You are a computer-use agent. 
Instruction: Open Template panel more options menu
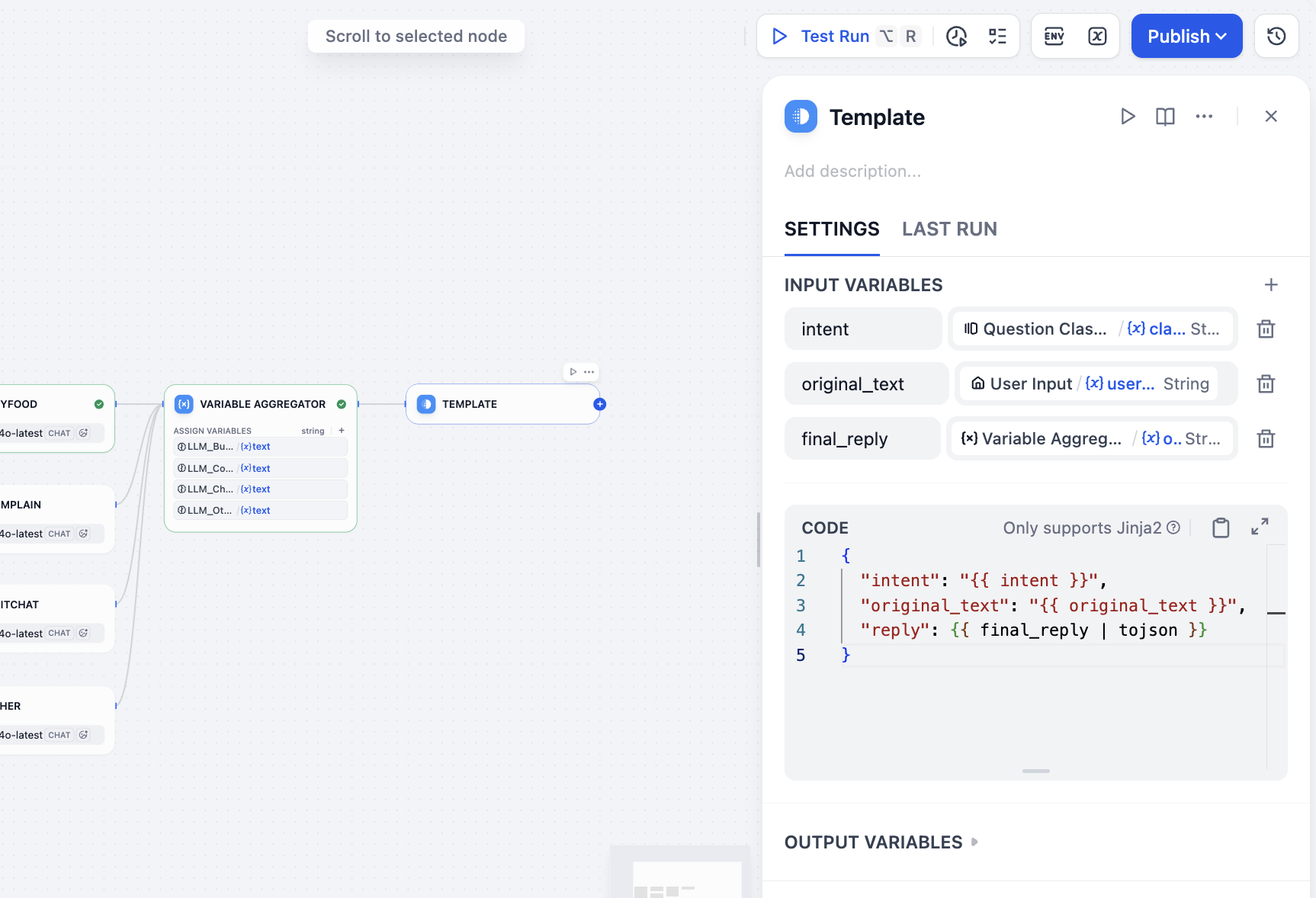point(1204,117)
